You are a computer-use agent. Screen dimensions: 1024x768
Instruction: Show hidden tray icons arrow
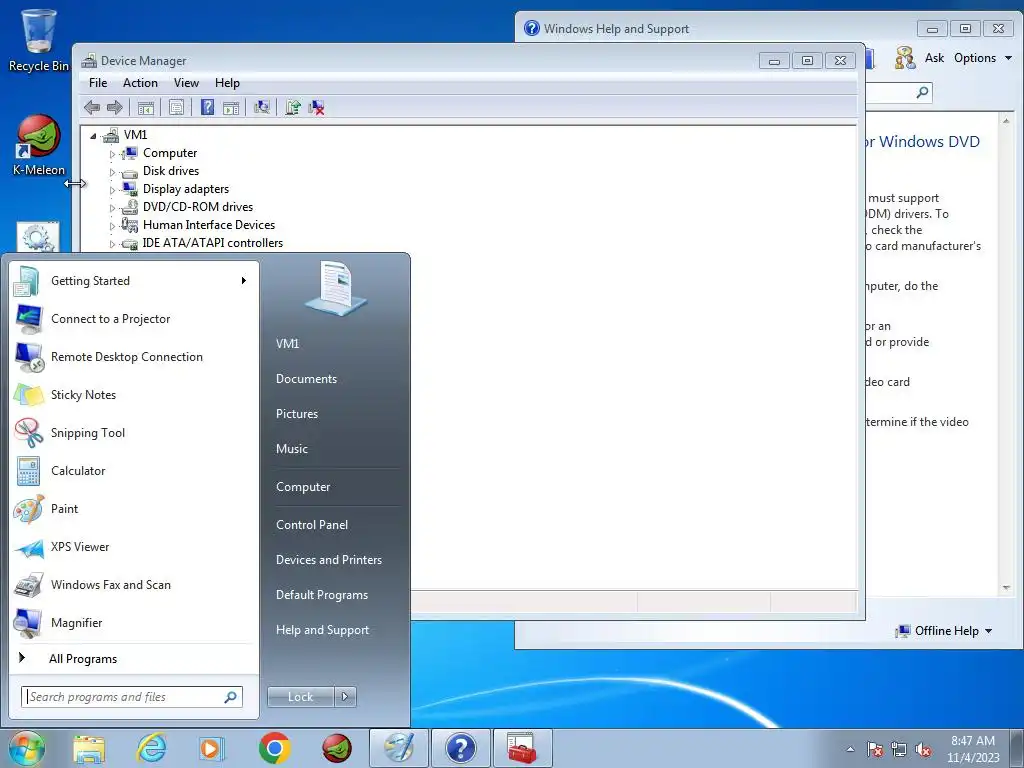point(850,750)
